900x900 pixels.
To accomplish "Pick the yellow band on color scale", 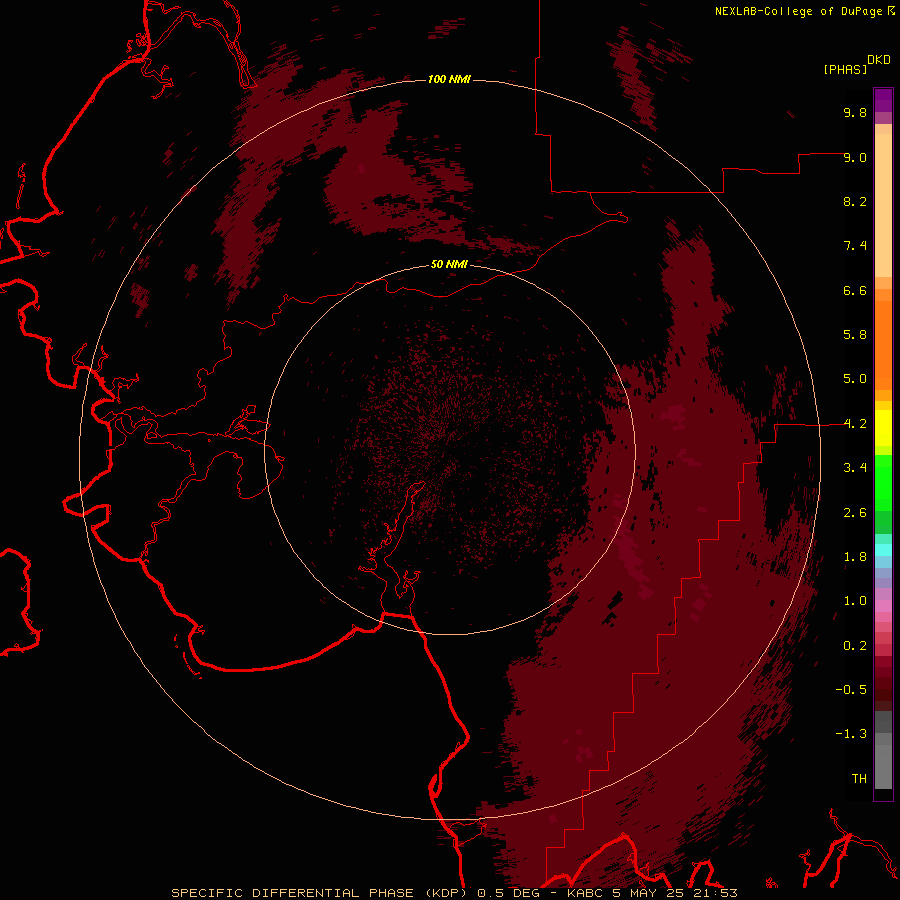I will (x=883, y=428).
